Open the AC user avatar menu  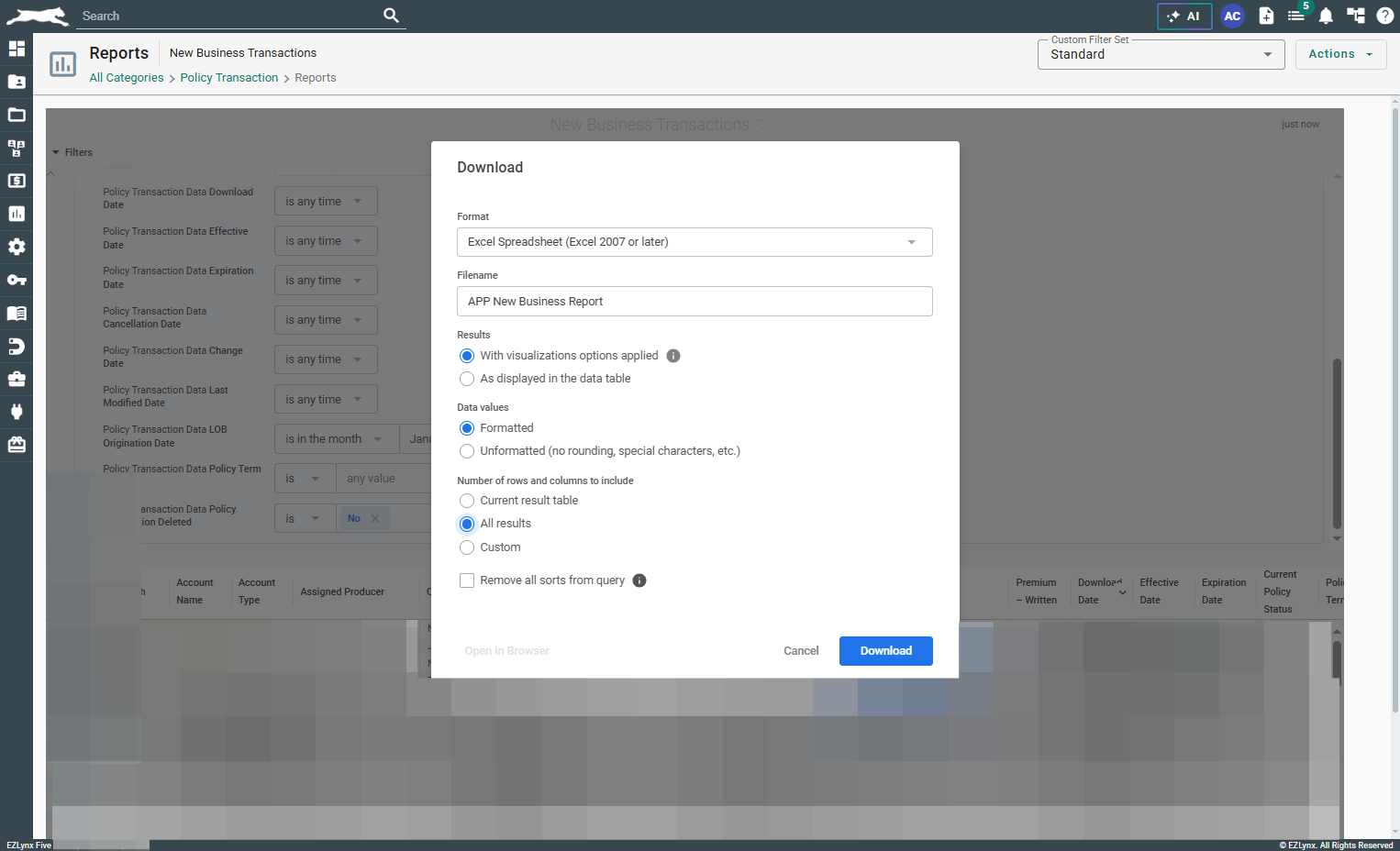click(1232, 17)
